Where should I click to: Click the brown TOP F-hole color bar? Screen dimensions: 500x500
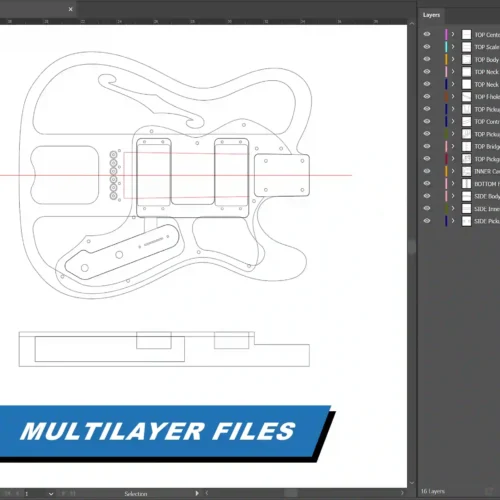(x=446, y=96)
